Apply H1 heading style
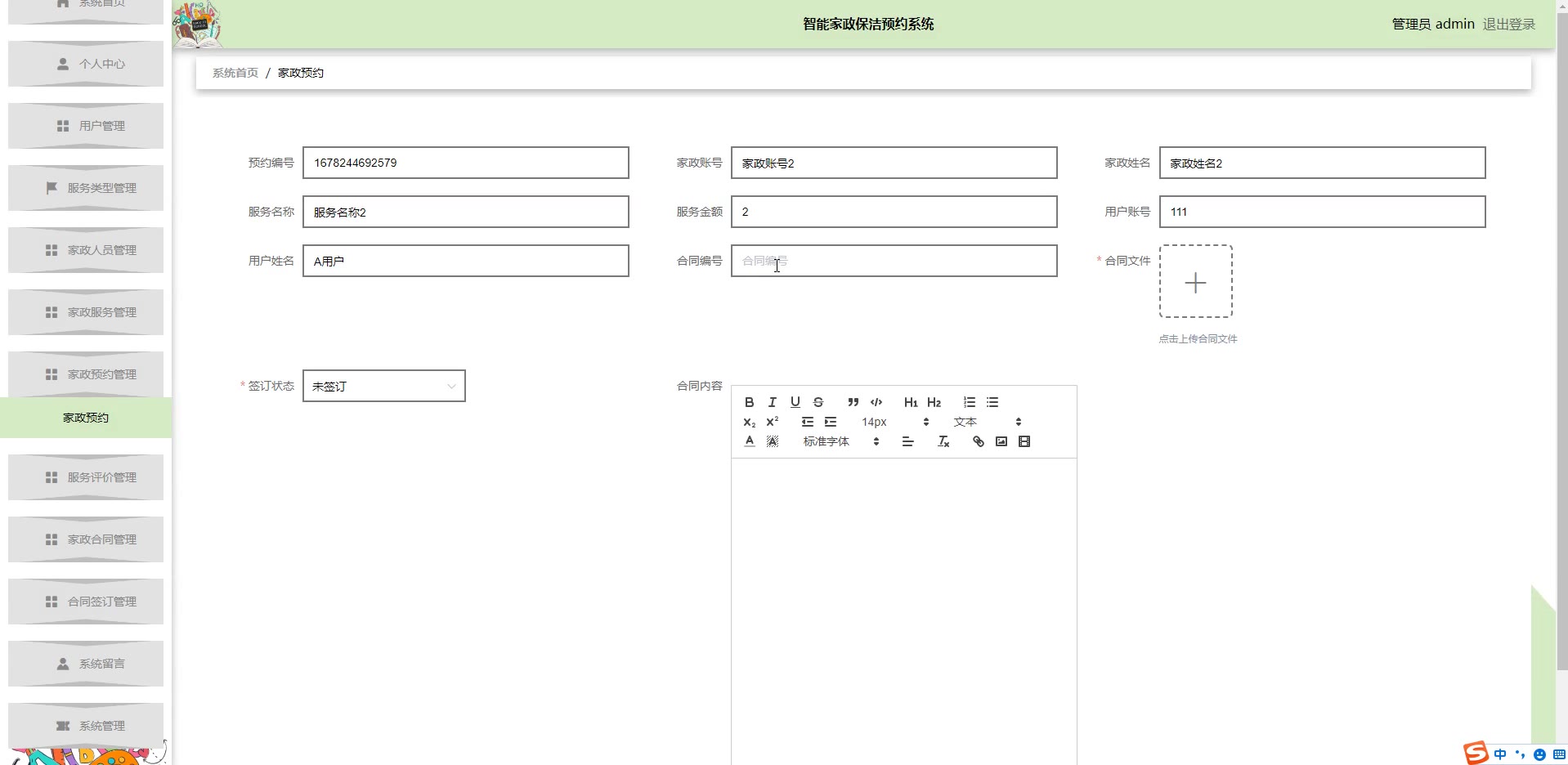This screenshot has width=1568, height=765. coord(911,402)
